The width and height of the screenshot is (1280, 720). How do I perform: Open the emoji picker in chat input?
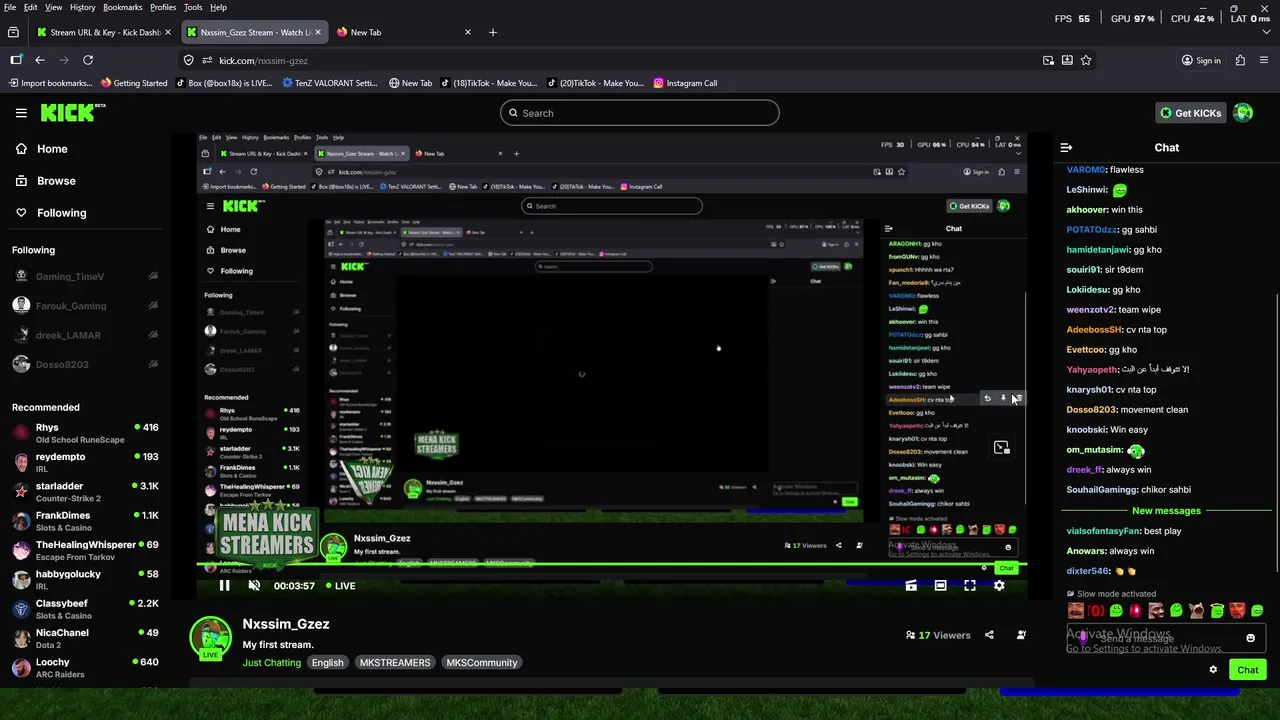(1250, 638)
